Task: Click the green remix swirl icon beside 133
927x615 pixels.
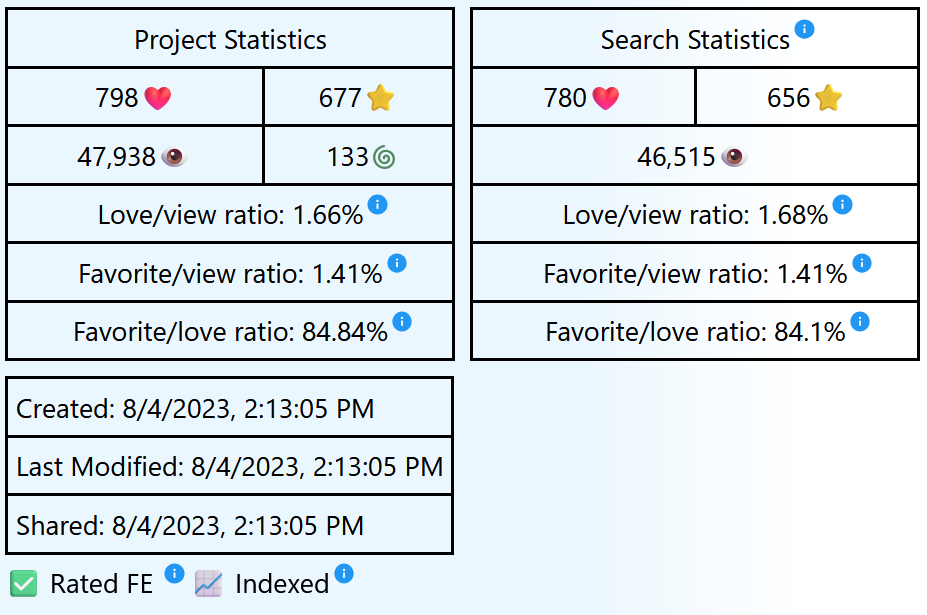Action: coord(384,157)
